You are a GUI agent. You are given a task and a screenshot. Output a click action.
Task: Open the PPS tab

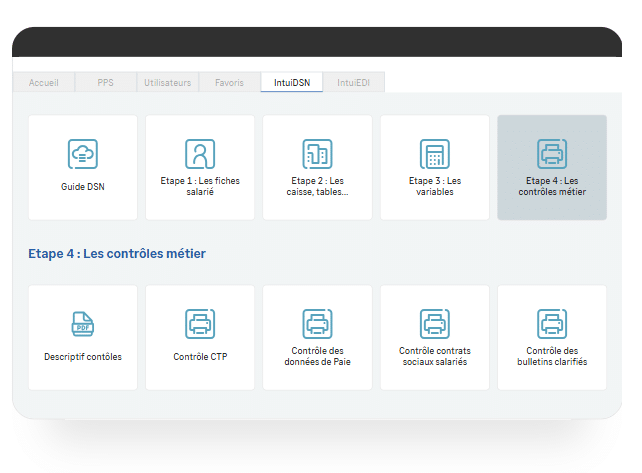tap(106, 83)
